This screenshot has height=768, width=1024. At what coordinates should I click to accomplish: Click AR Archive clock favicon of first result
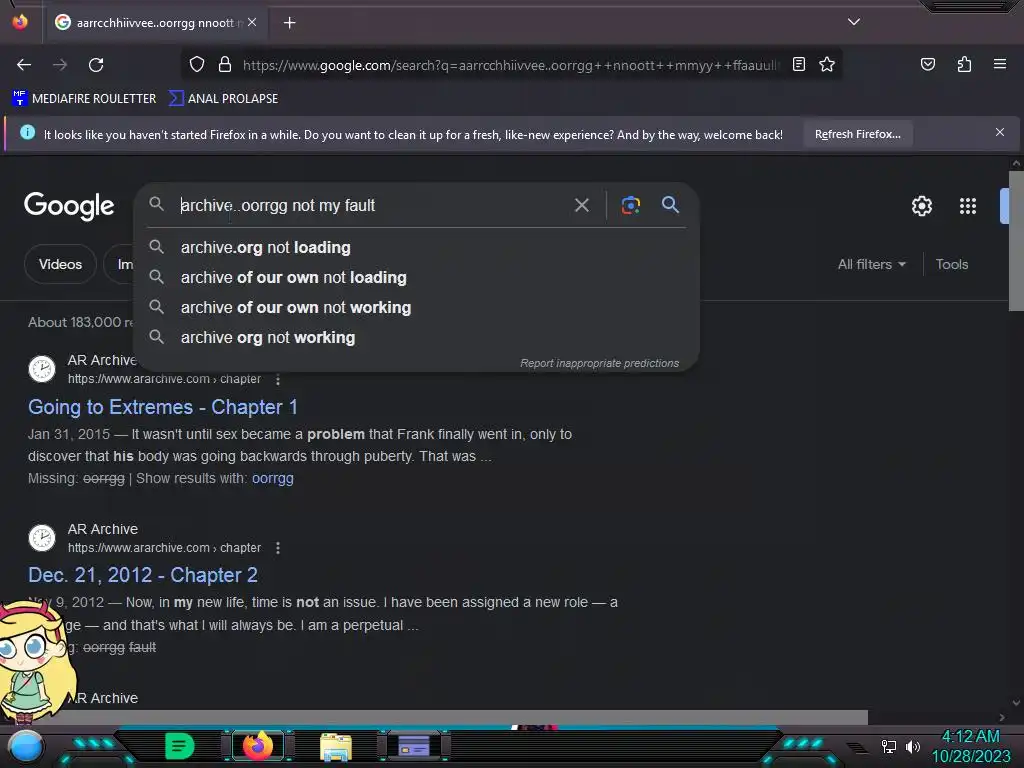pyautogui.click(x=42, y=369)
